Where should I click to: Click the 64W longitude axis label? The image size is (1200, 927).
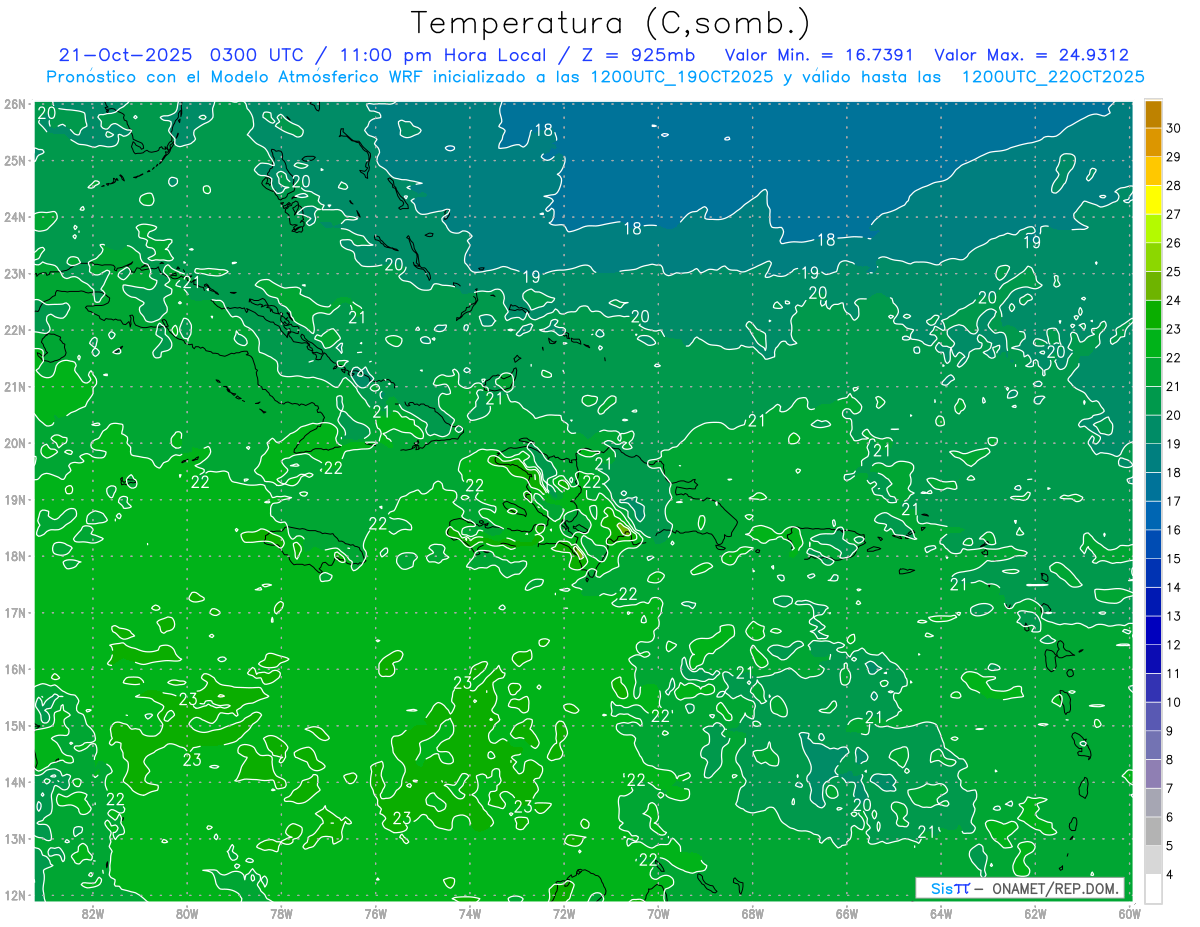[941, 913]
